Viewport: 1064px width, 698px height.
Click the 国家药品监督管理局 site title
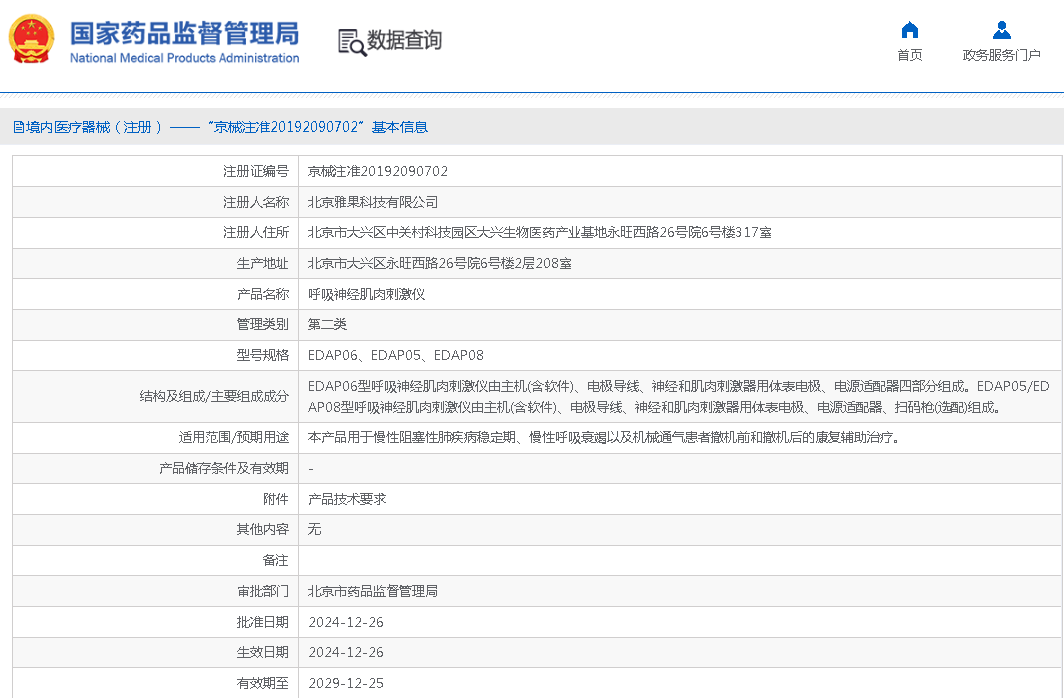tap(184, 32)
